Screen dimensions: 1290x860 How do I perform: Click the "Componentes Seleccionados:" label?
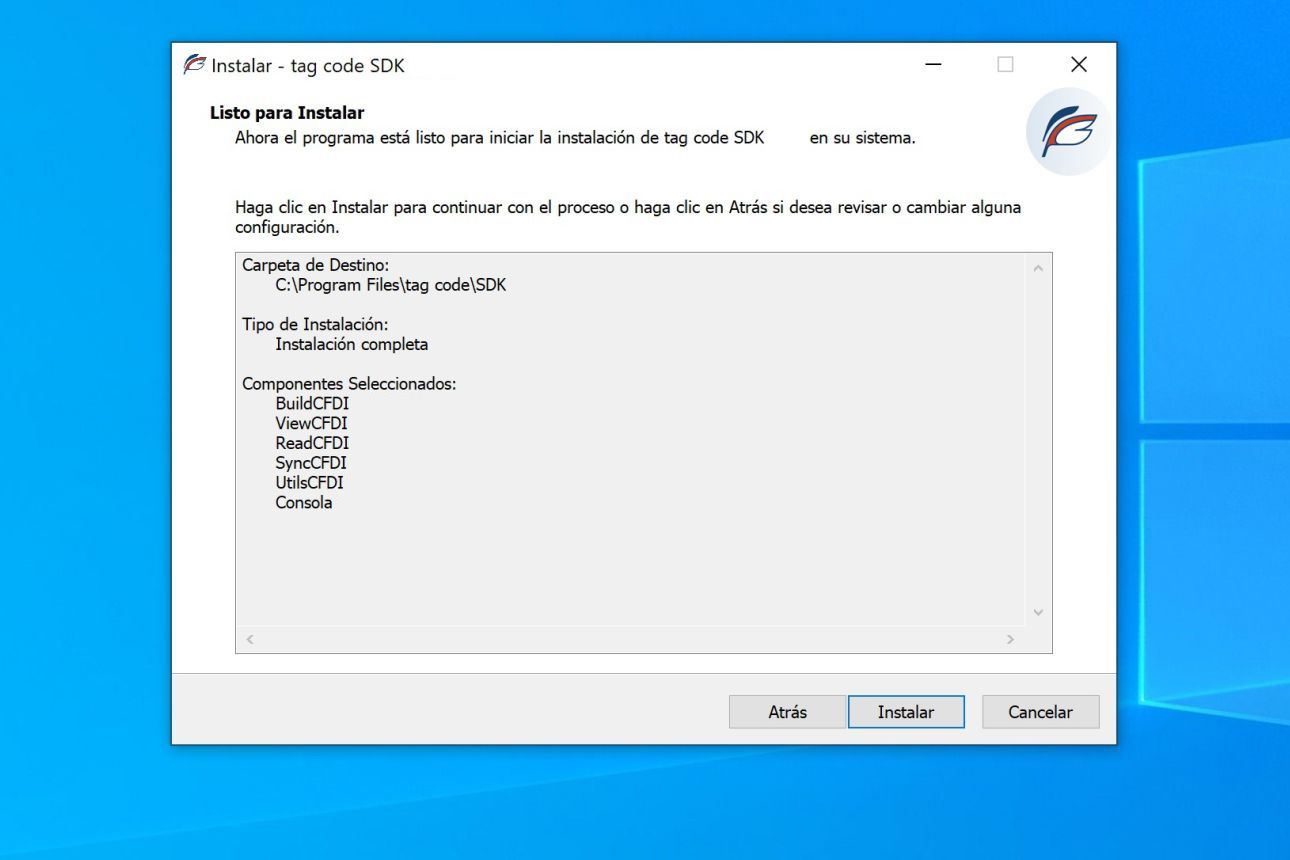[x=349, y=384]
